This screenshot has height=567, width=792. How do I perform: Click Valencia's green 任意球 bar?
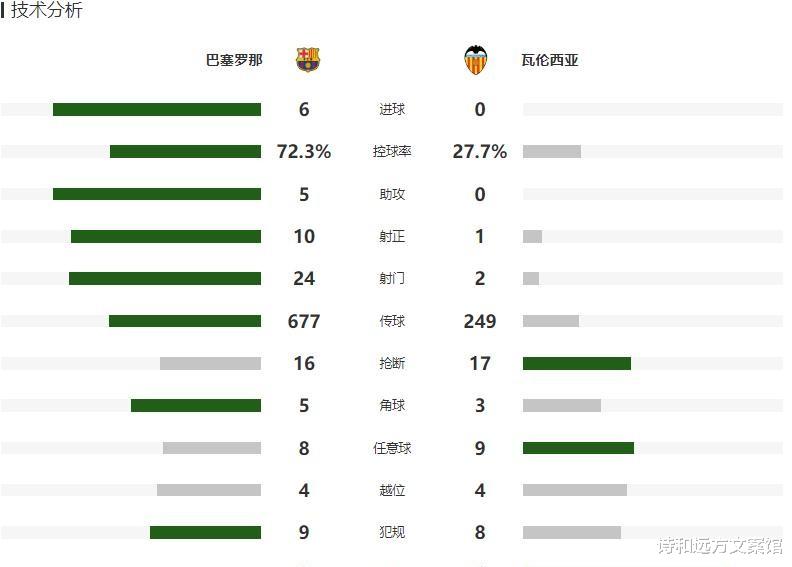(x=578, y=448)
